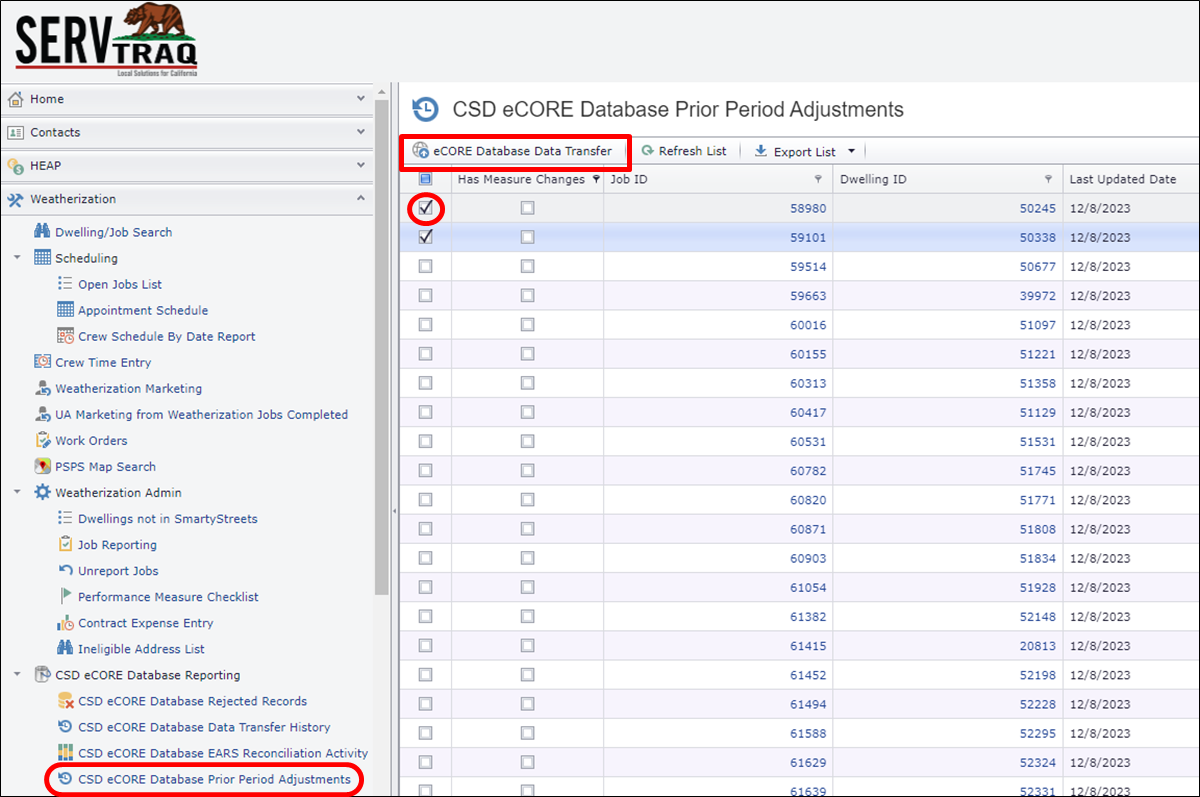
Task: Click the eCORE Database Data Transfer button
Action: [x=513, y=151]
